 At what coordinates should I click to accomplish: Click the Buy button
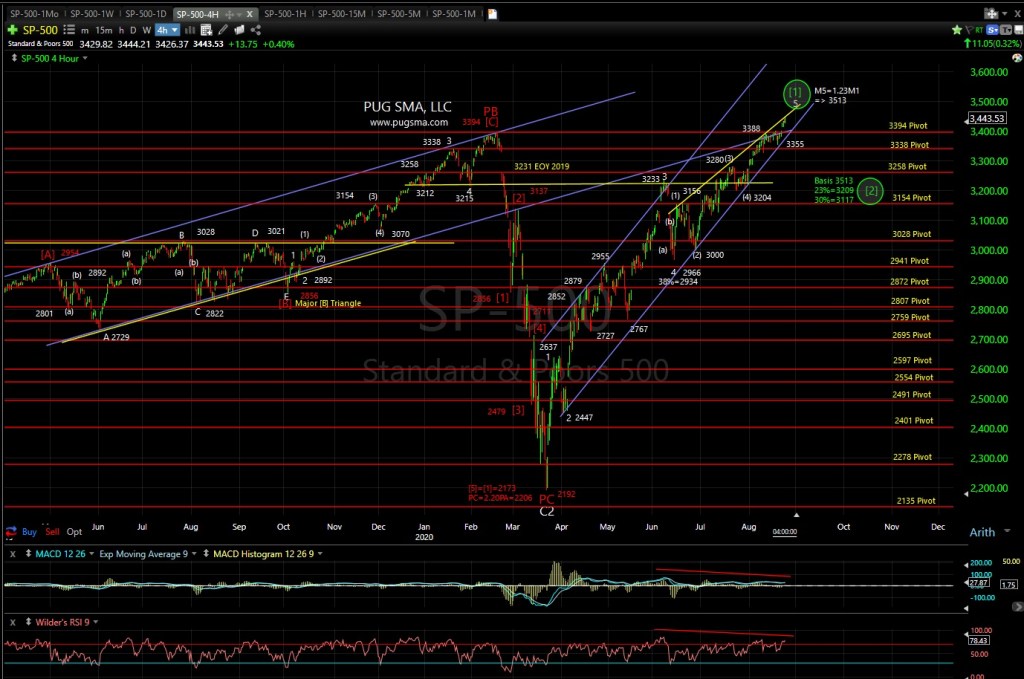coord(29,532)
